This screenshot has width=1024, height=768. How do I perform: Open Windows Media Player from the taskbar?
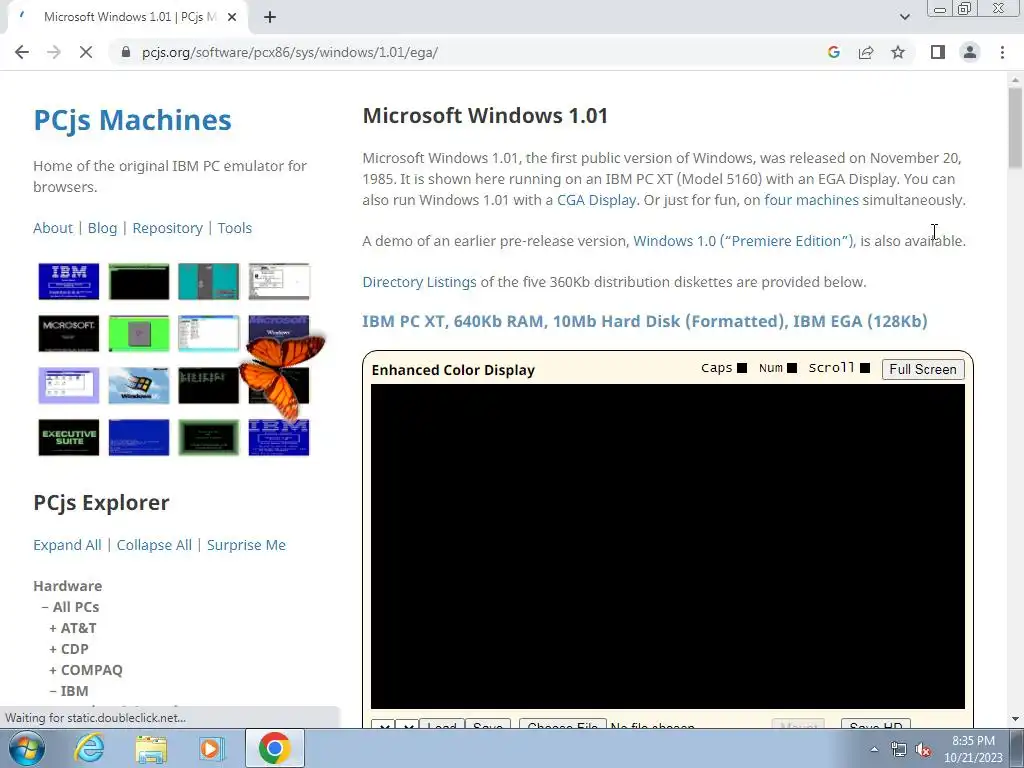212,748
